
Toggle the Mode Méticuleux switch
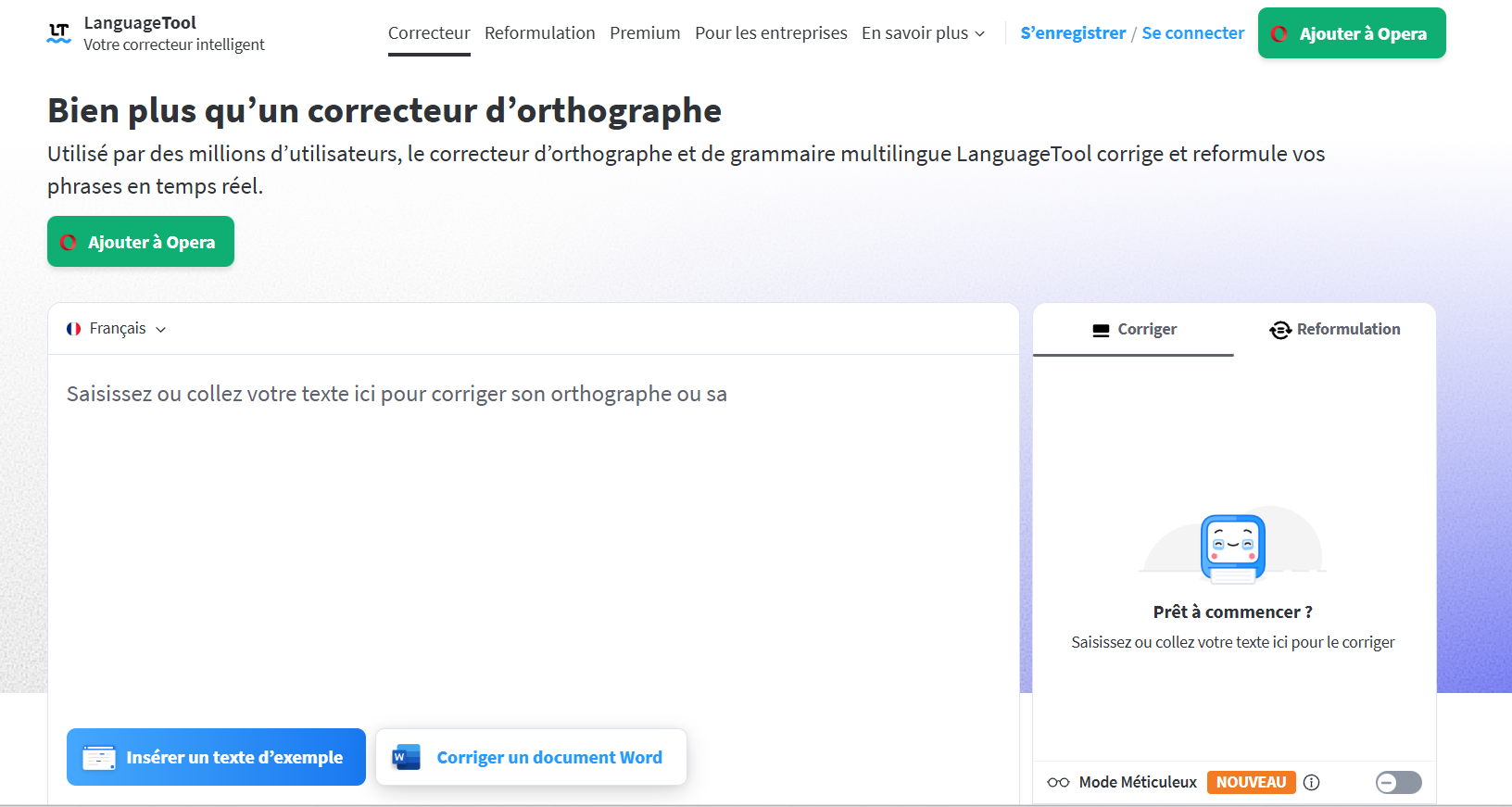(x=1399, y=783)
